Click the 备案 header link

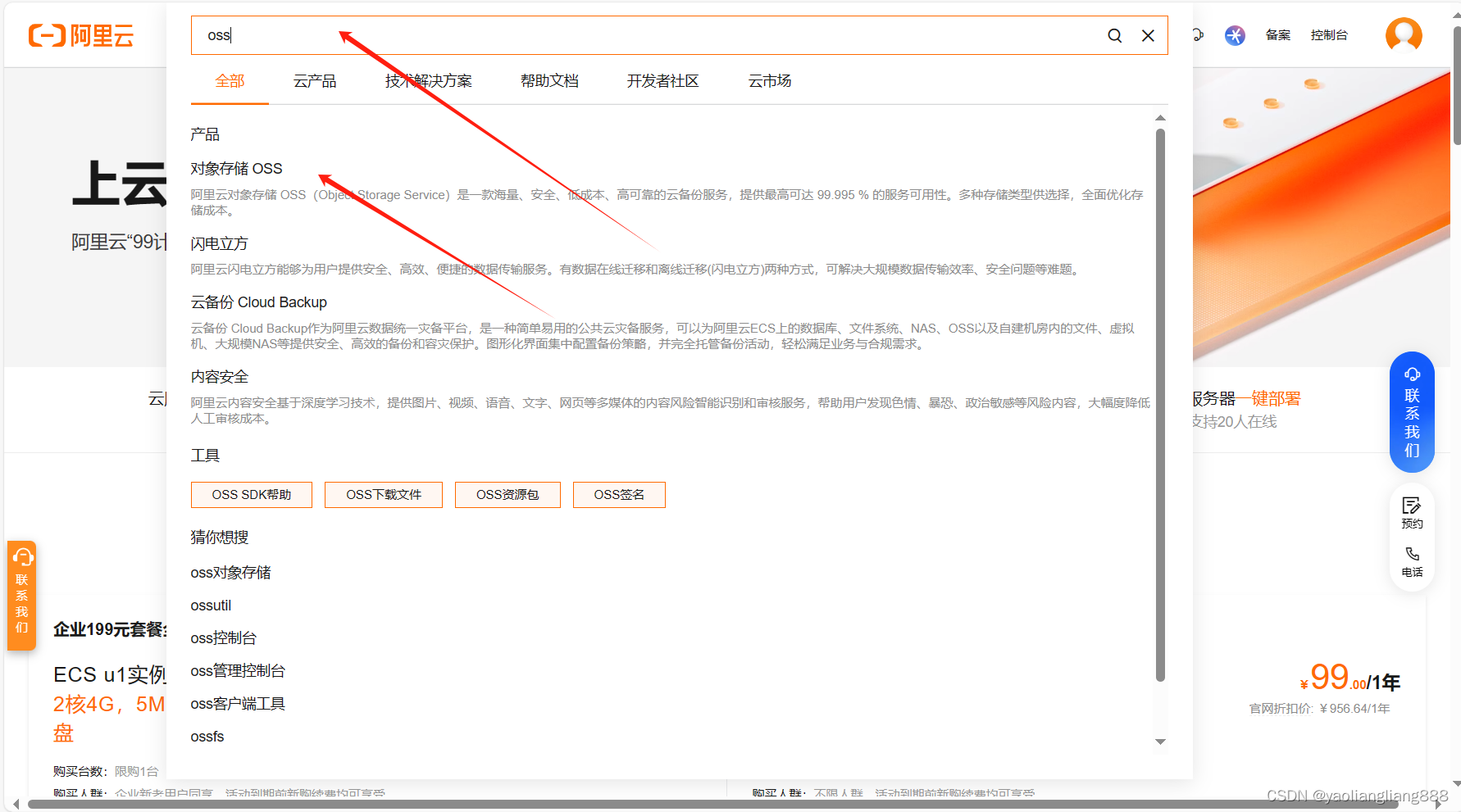click(x=1277, y=35)
